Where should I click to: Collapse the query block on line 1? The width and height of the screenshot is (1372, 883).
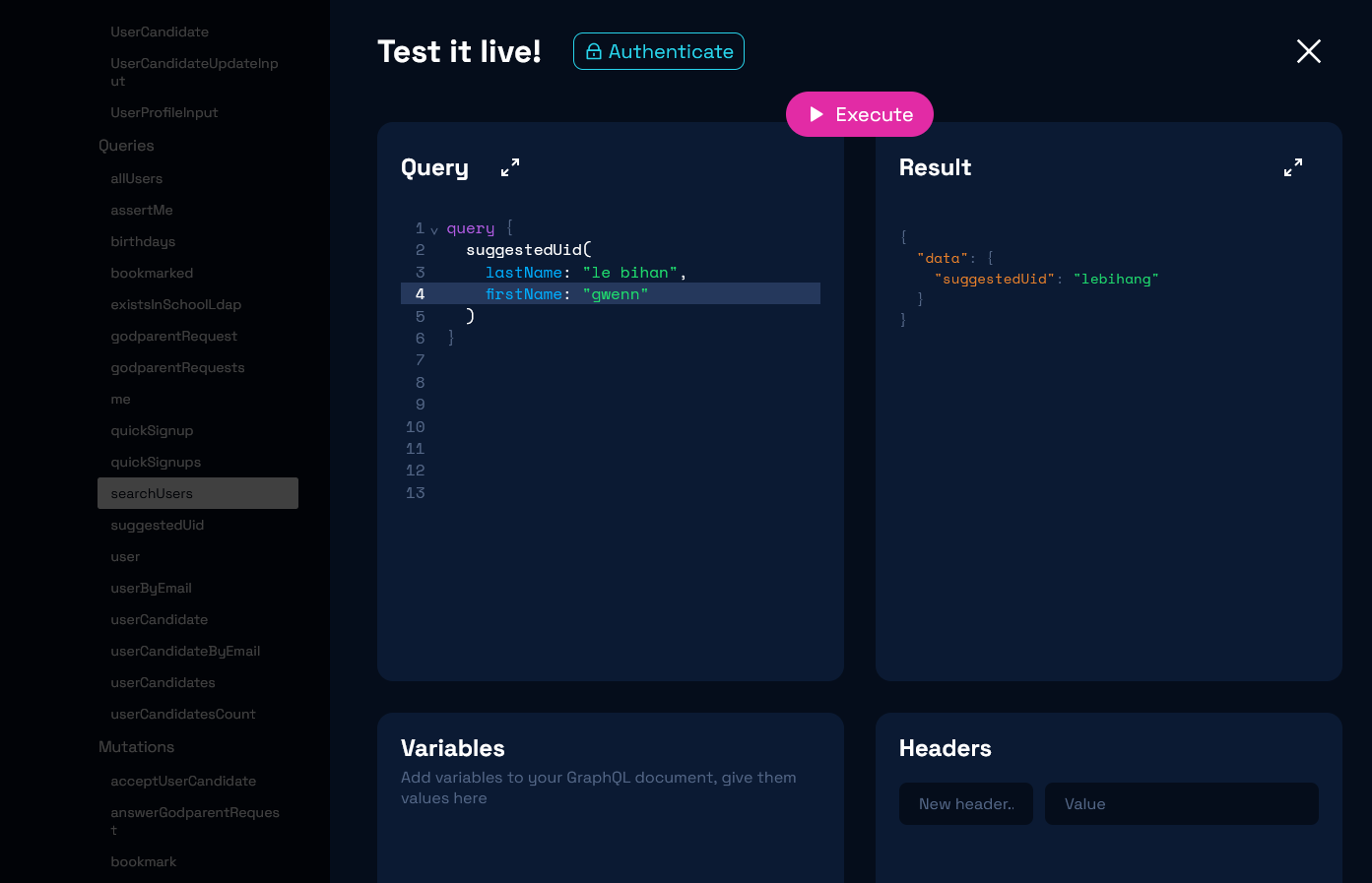[x=434, y=230]
